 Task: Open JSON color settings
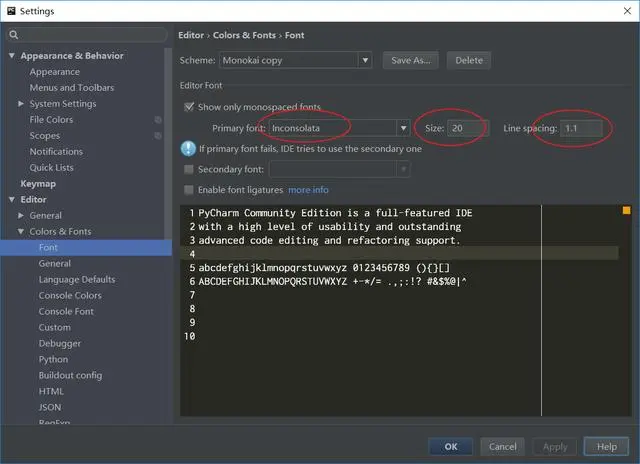50,407
